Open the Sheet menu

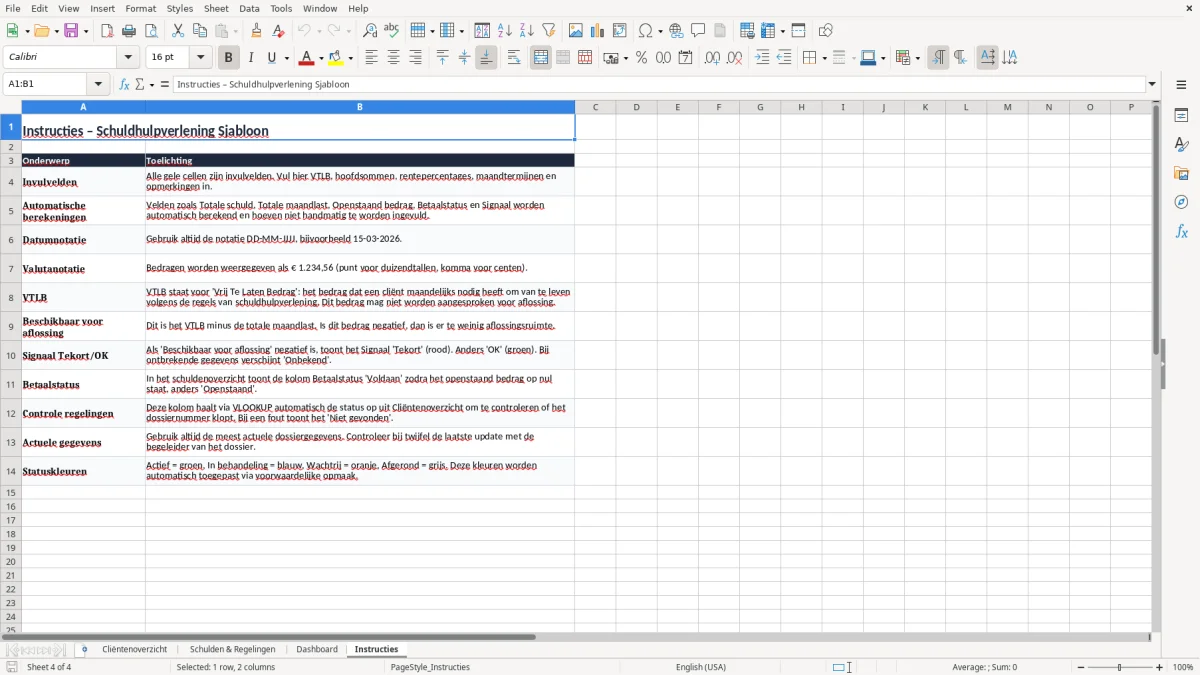(216, 8)
